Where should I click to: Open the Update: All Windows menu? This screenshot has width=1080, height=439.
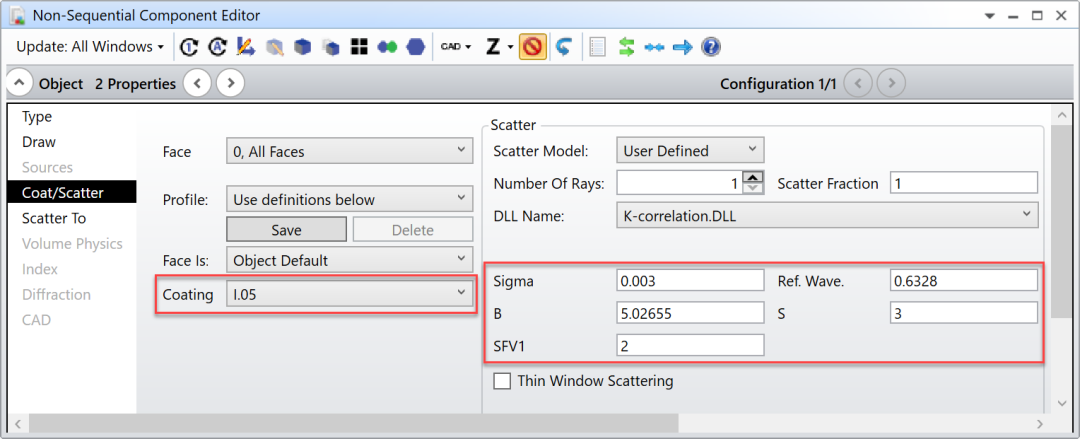tap(90, 47)
